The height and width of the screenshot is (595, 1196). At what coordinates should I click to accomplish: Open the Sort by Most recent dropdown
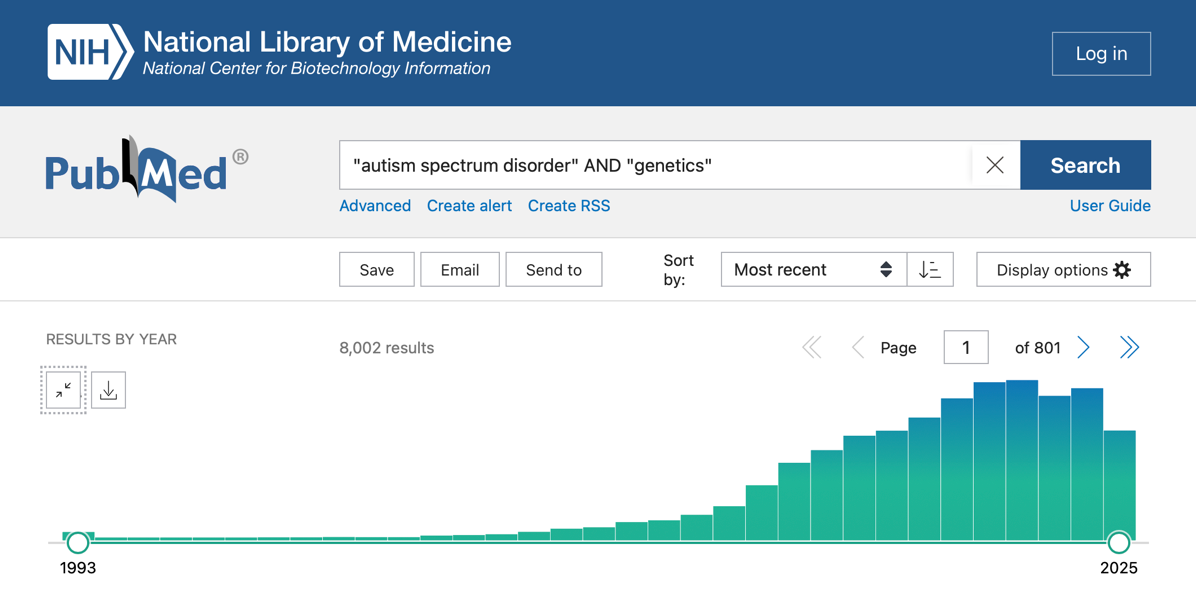tap(812, 270)
